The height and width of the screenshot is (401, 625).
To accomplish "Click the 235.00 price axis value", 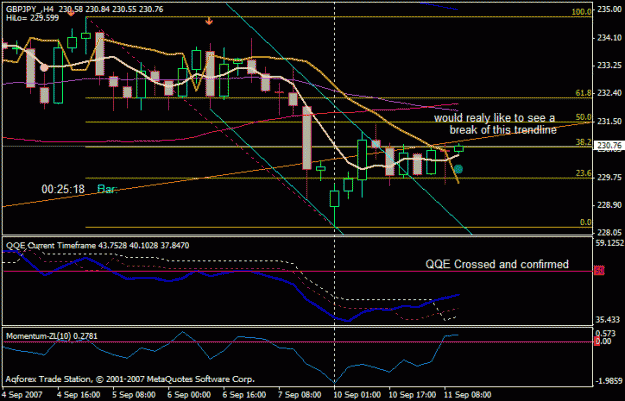I will (609, 10).
